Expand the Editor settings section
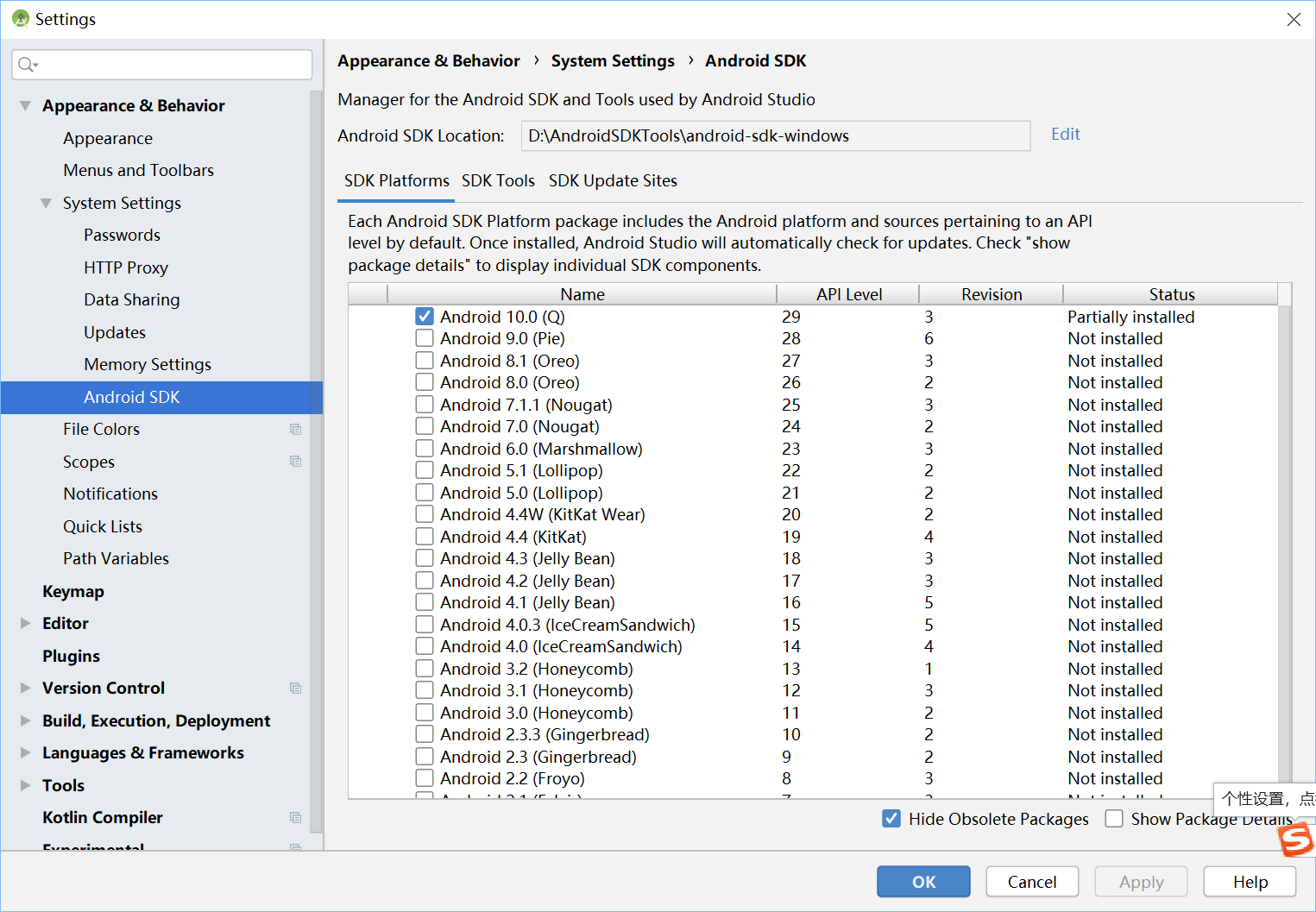Image resolution: width=1316 pixels, height=912 pixels. tap(25, 624)
